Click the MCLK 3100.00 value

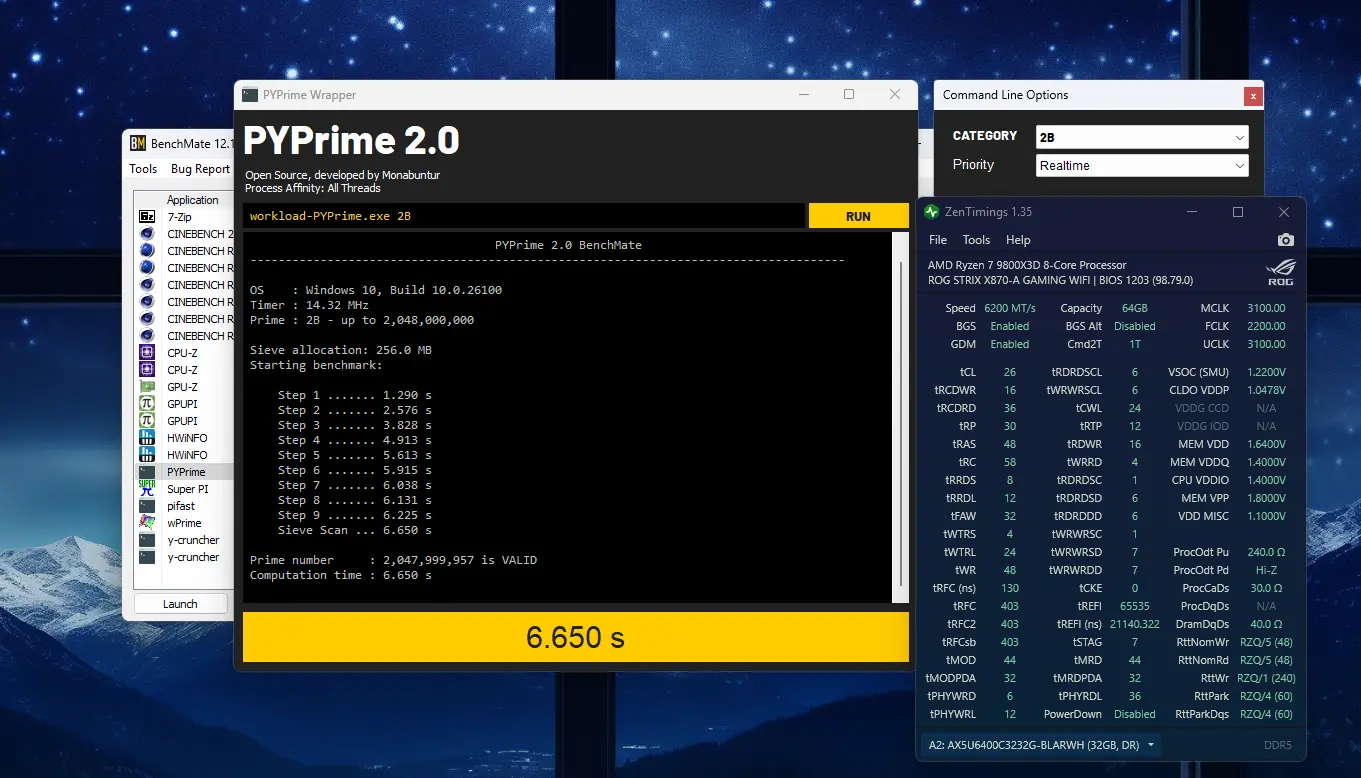(1266, 308)
